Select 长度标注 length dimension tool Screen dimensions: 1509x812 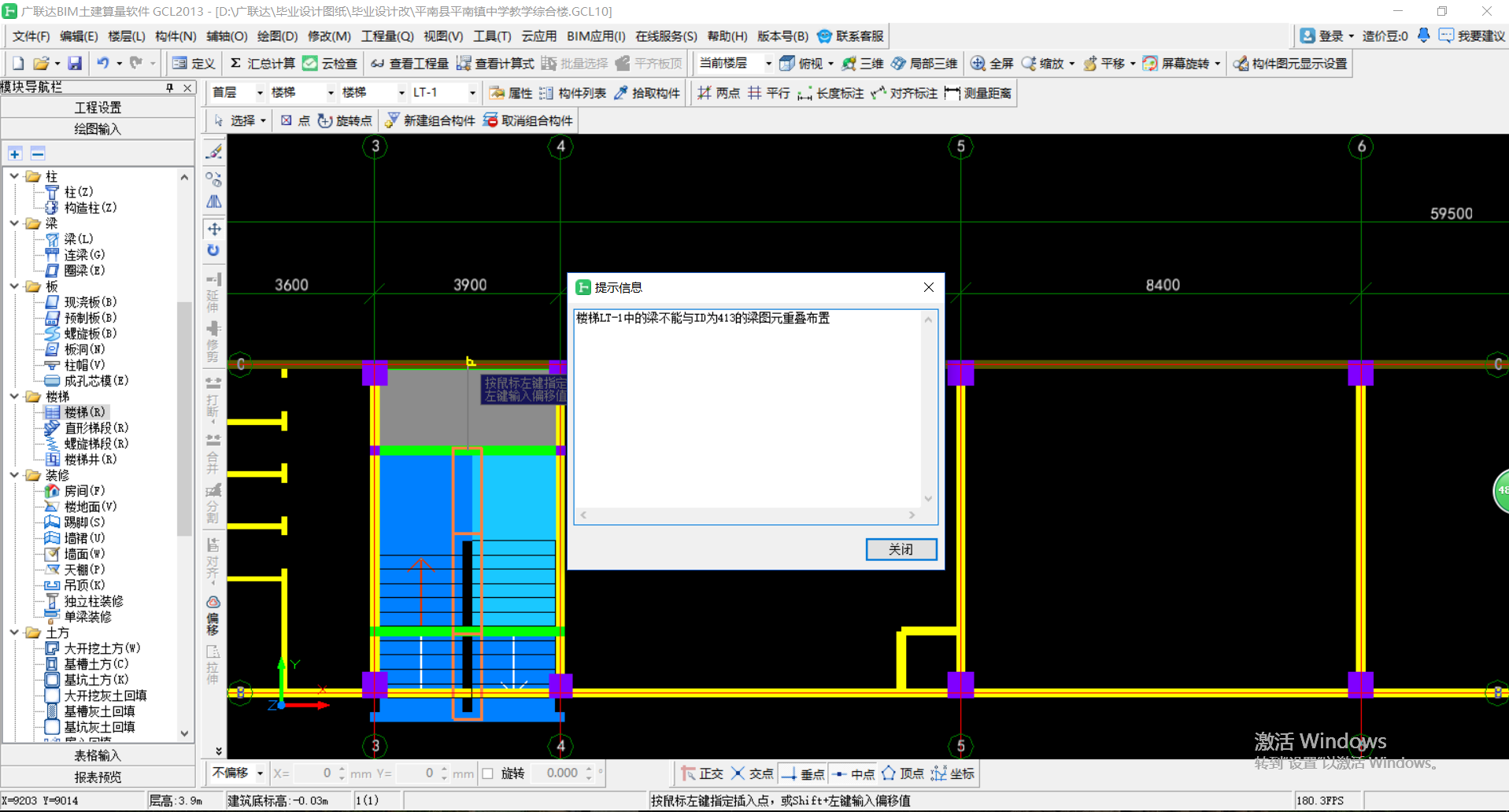click(x=830, y=93)
